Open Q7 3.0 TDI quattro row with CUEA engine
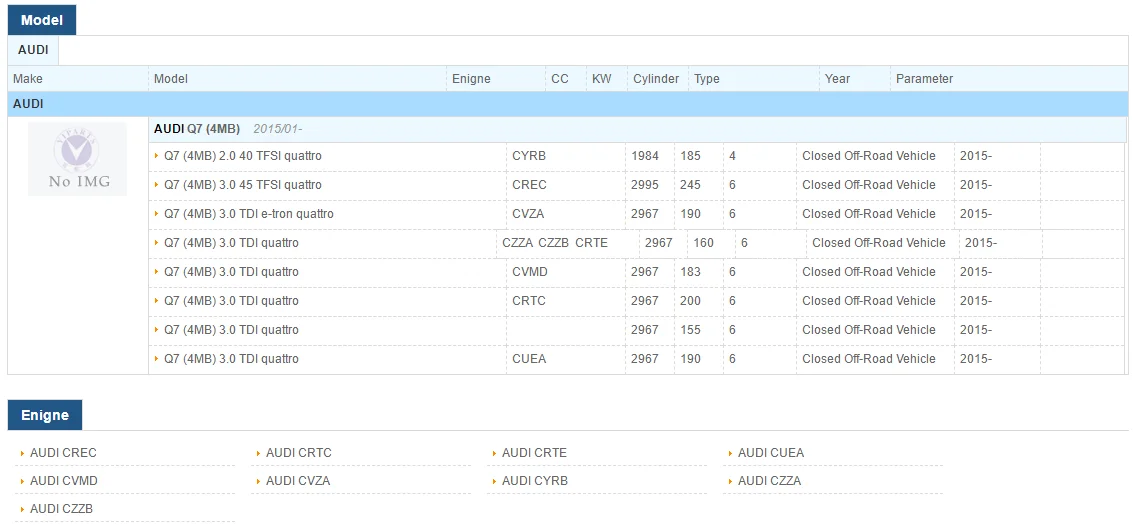1133x525 pixels. coord(231,358)
